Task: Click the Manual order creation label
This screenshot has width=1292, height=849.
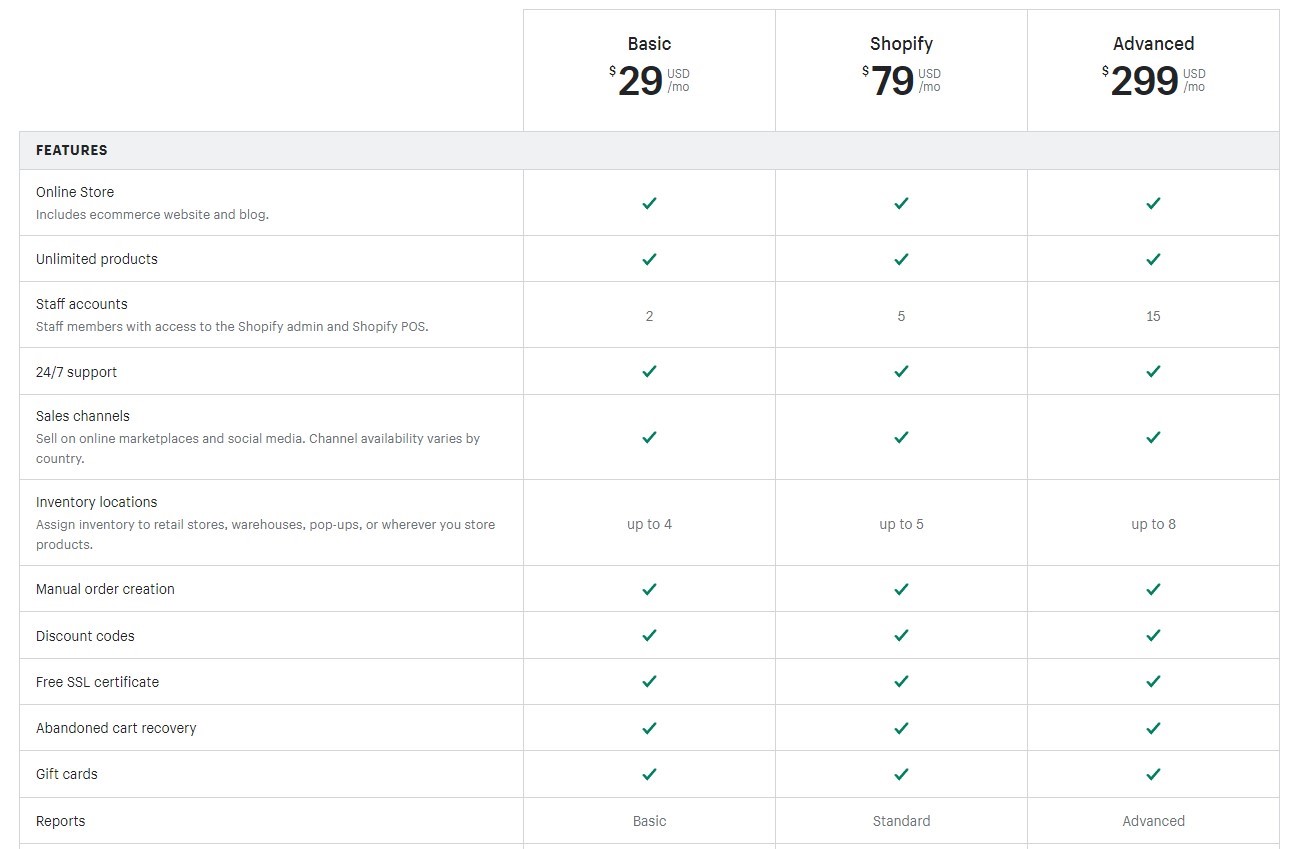Action: [105, 589]
